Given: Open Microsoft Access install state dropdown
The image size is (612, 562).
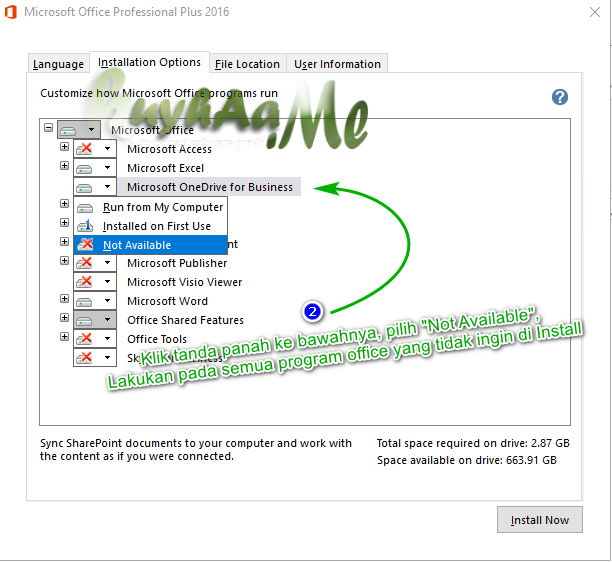Looking at the screenshot, I should pos(95,149).
